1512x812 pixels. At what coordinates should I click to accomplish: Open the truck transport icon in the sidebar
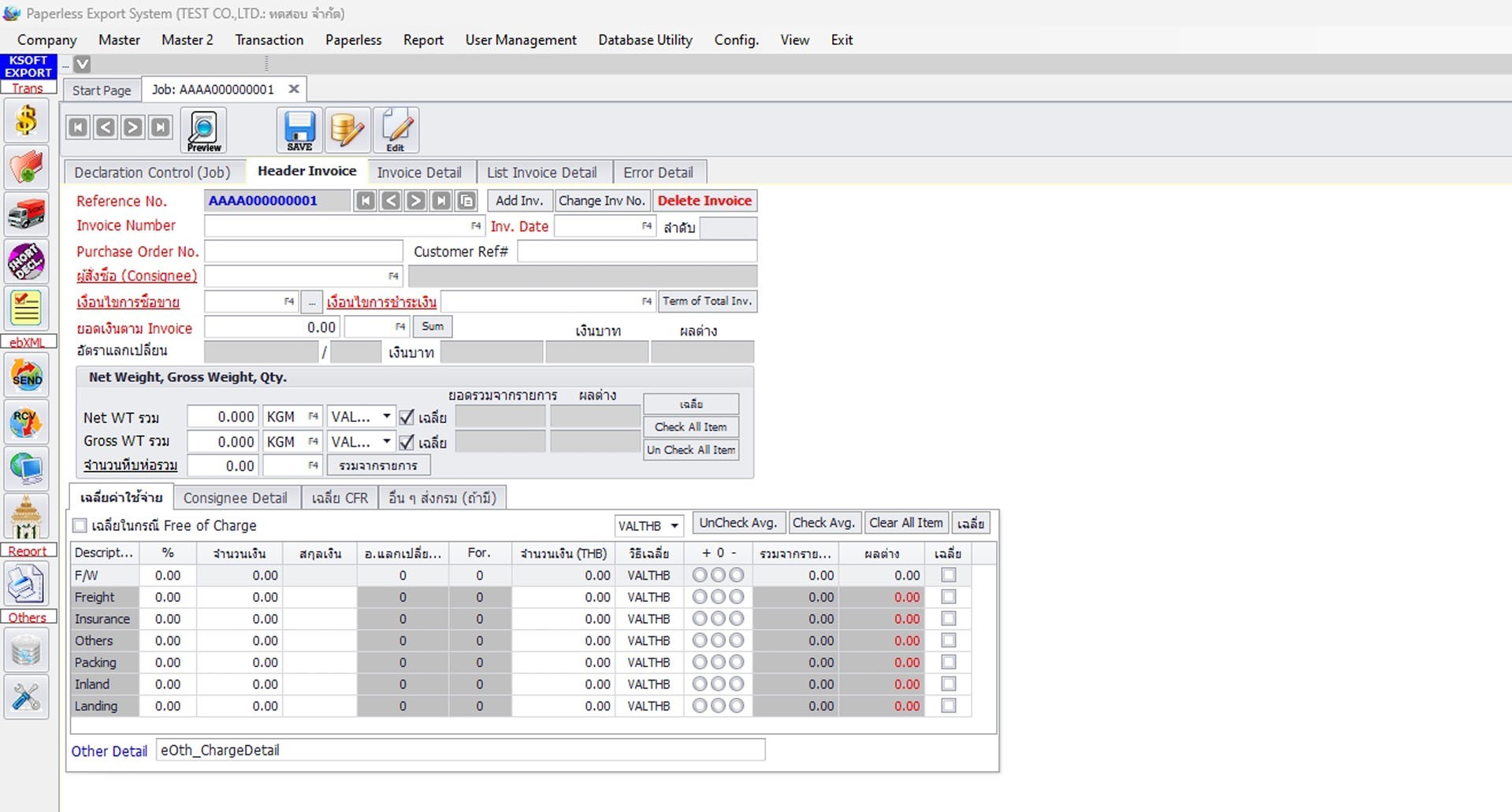pos(26,213)
